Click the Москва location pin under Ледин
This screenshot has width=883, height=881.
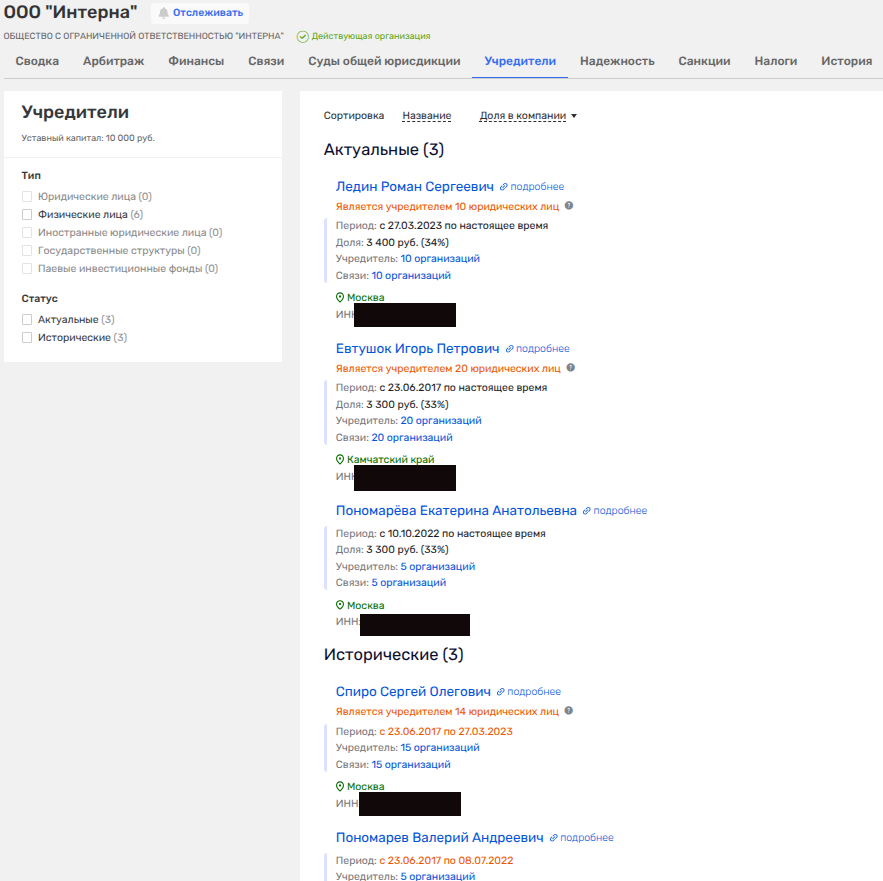pyautogui.click(x=340, y=298)
